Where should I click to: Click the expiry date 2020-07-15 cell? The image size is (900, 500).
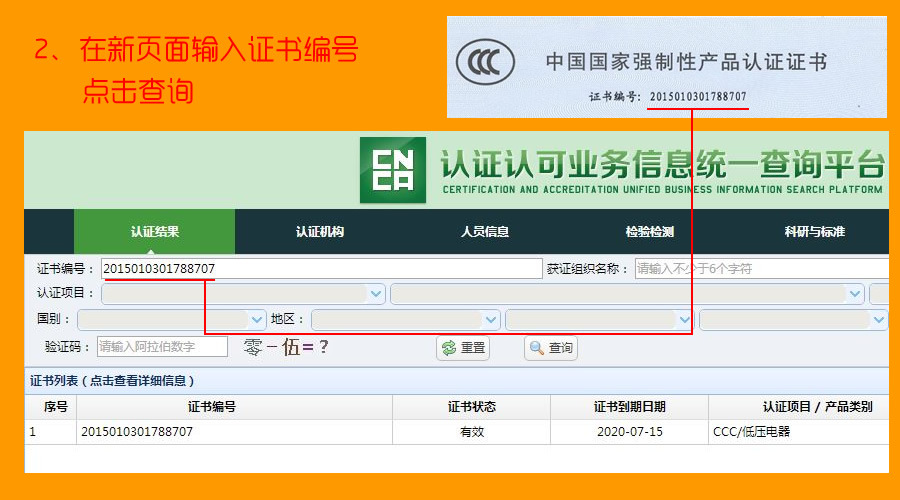(x=630, y=432)
